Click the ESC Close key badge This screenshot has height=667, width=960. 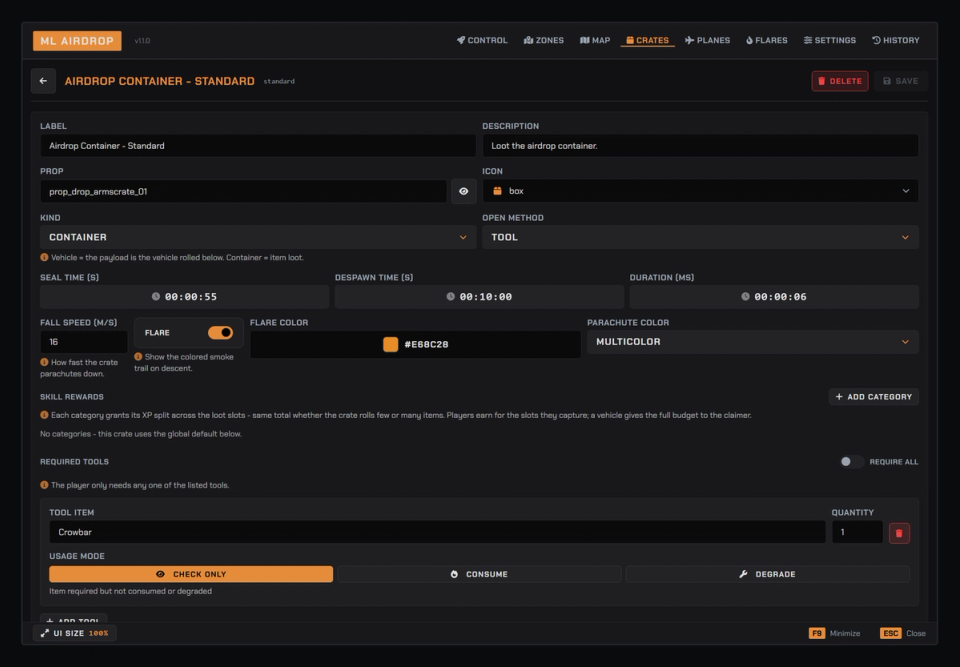891,633
